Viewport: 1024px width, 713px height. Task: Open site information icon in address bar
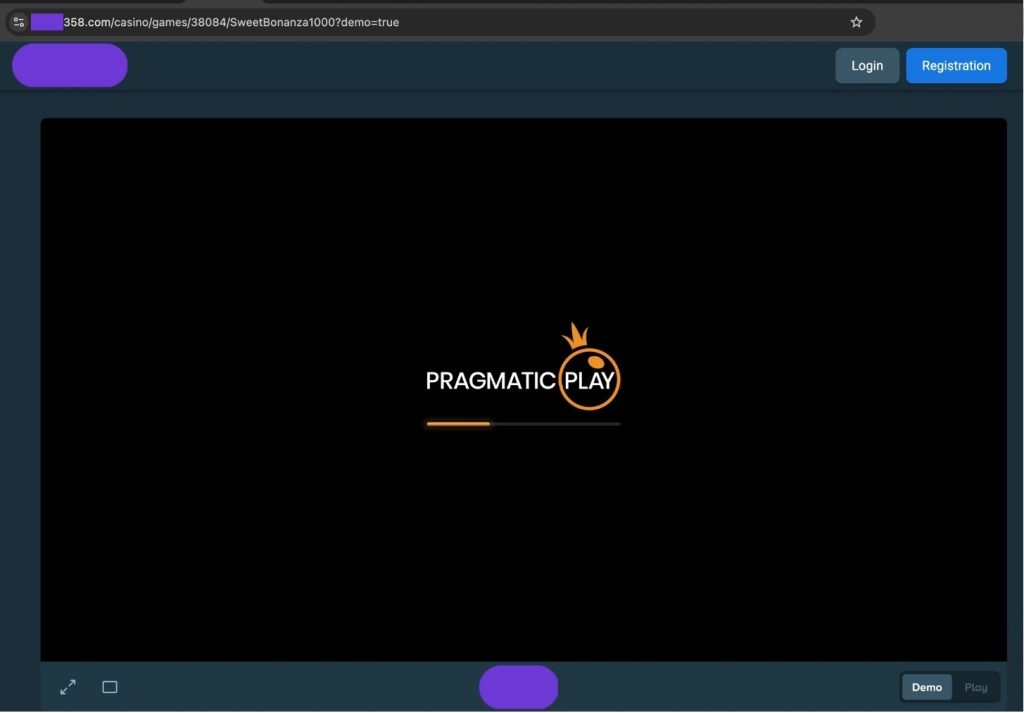pos(19,22)
